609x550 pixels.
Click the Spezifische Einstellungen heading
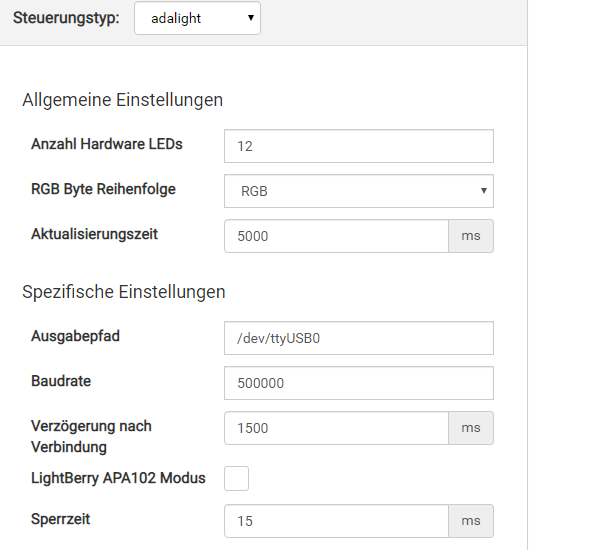pos(124,292)
